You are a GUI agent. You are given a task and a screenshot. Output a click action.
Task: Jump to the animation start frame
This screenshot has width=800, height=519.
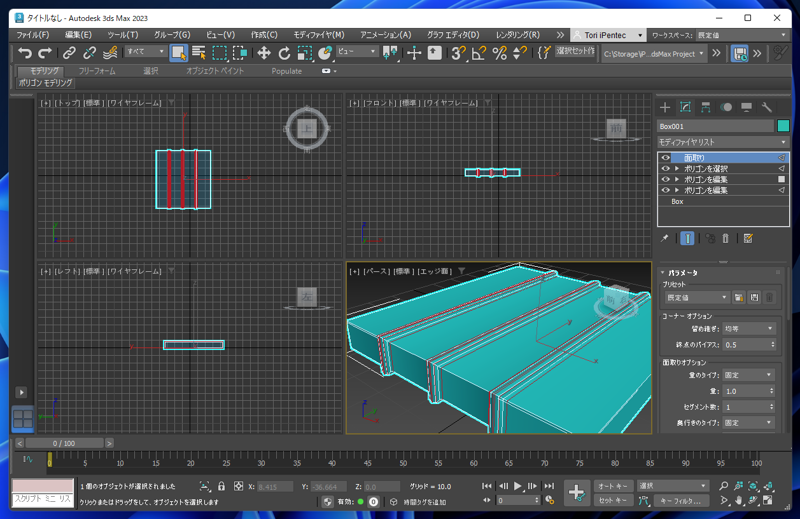pos(487,486)
